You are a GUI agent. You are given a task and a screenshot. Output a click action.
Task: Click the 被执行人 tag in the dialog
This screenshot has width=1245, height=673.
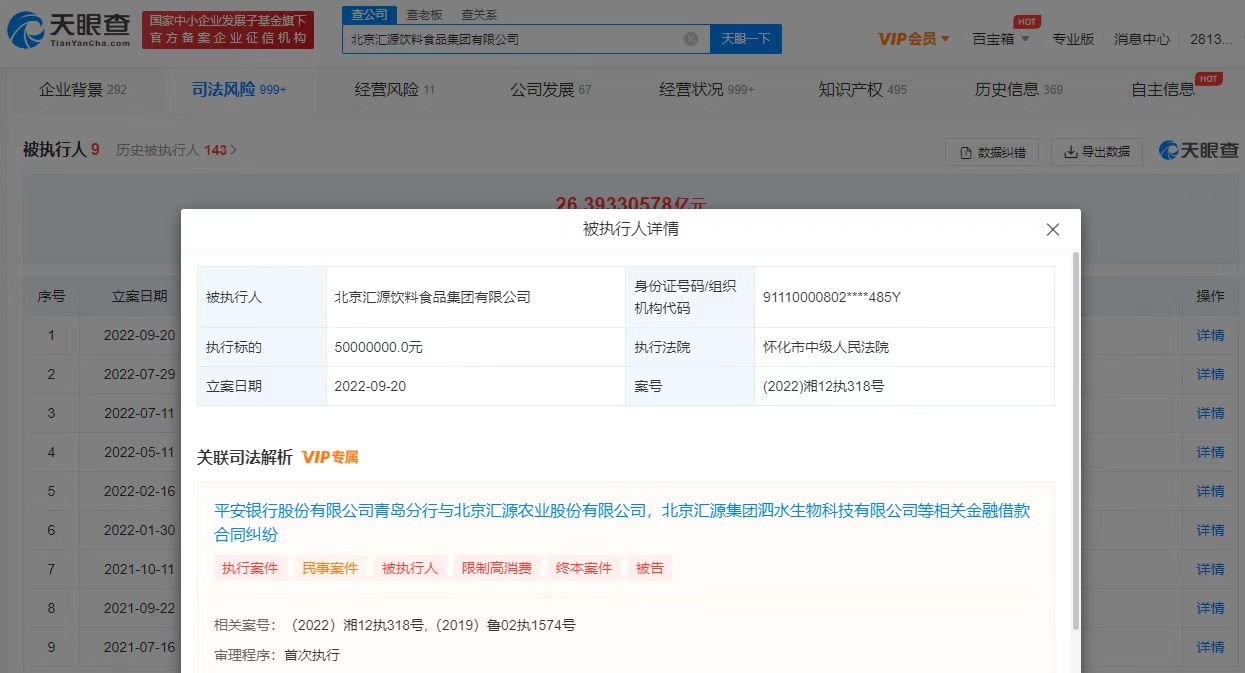pos(410,568)
